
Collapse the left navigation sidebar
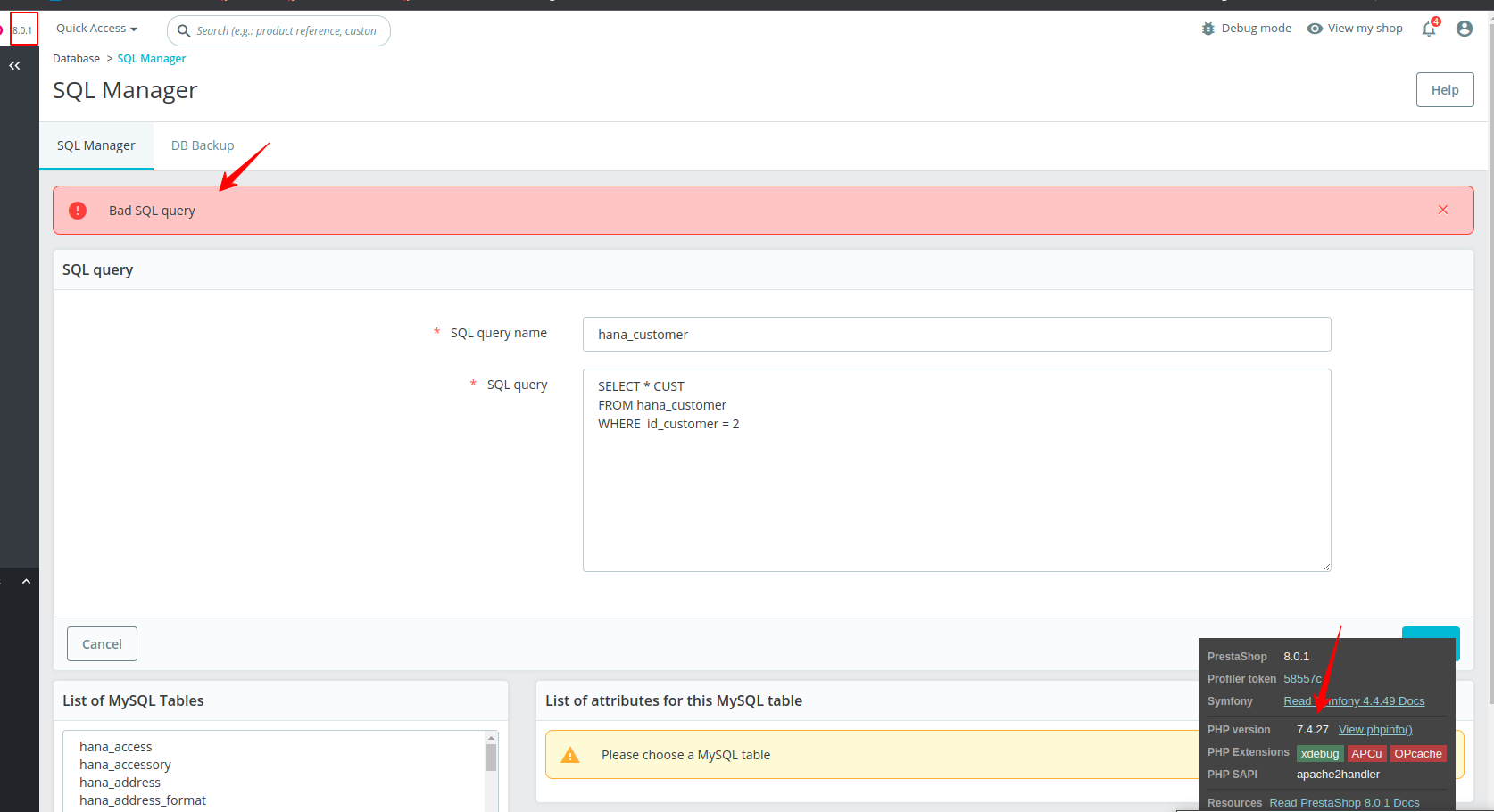[x=14, y=64]
